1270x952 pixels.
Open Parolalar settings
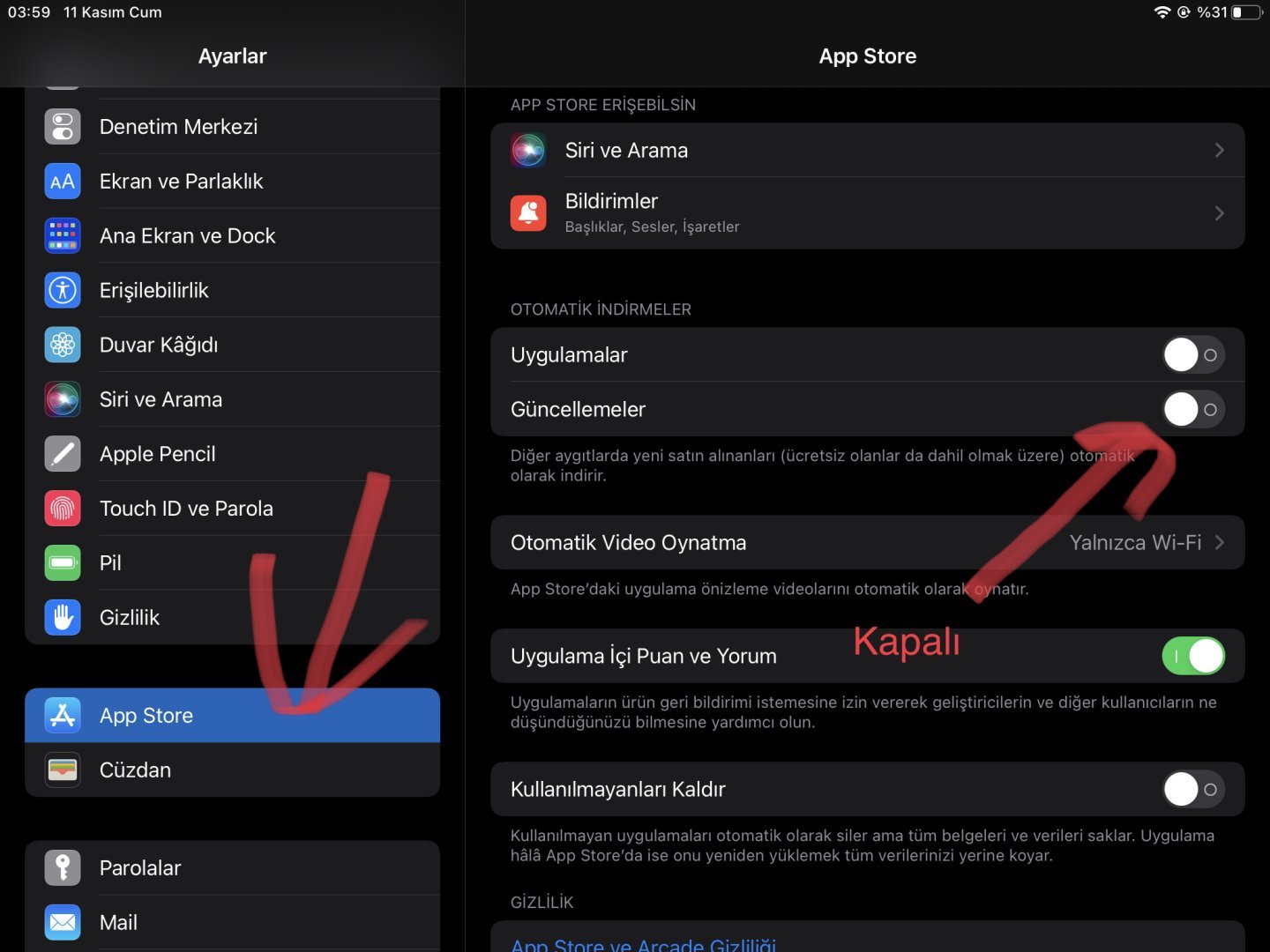[x=233, y=868]
